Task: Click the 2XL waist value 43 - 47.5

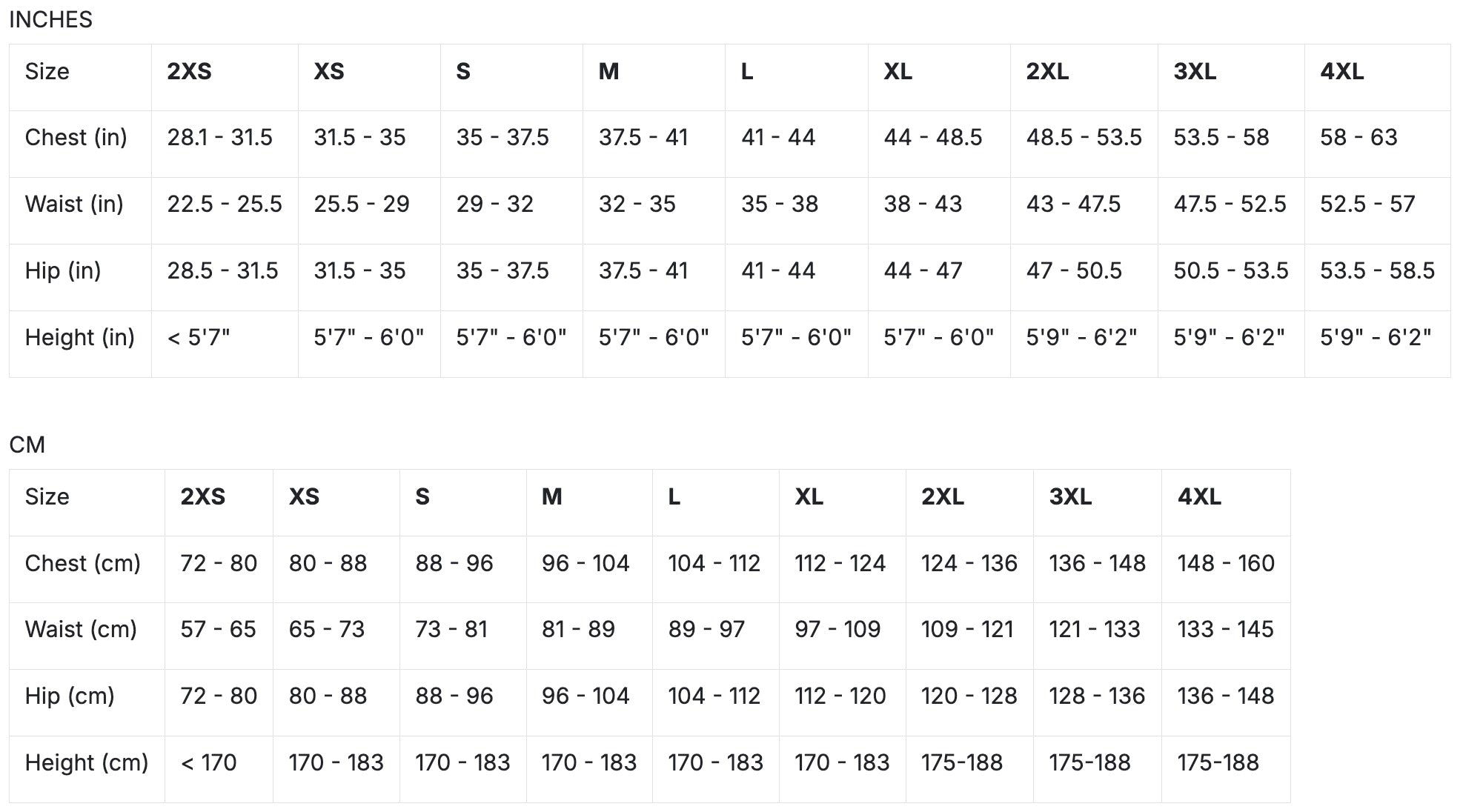Action: click(x=1073, y=204)
